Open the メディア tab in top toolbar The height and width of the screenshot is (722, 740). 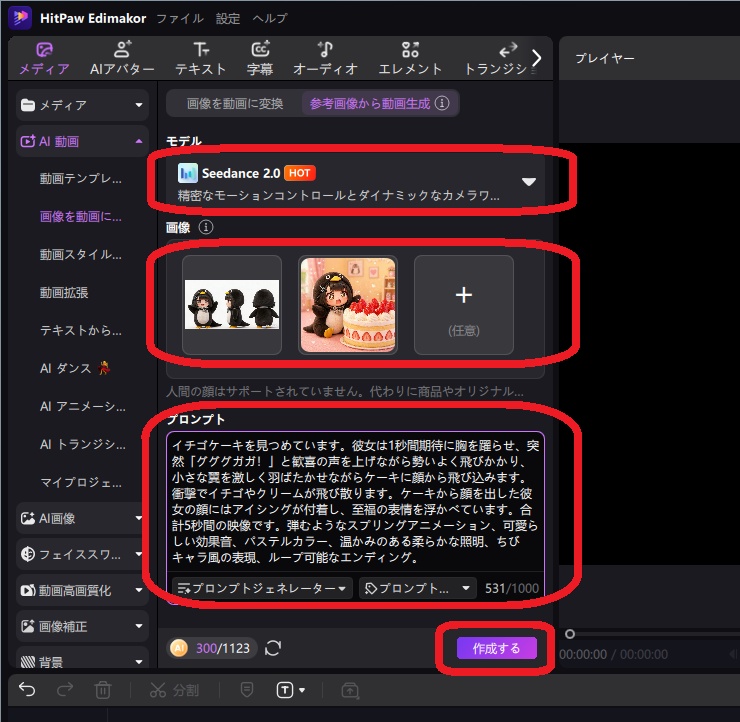(44, 59)
